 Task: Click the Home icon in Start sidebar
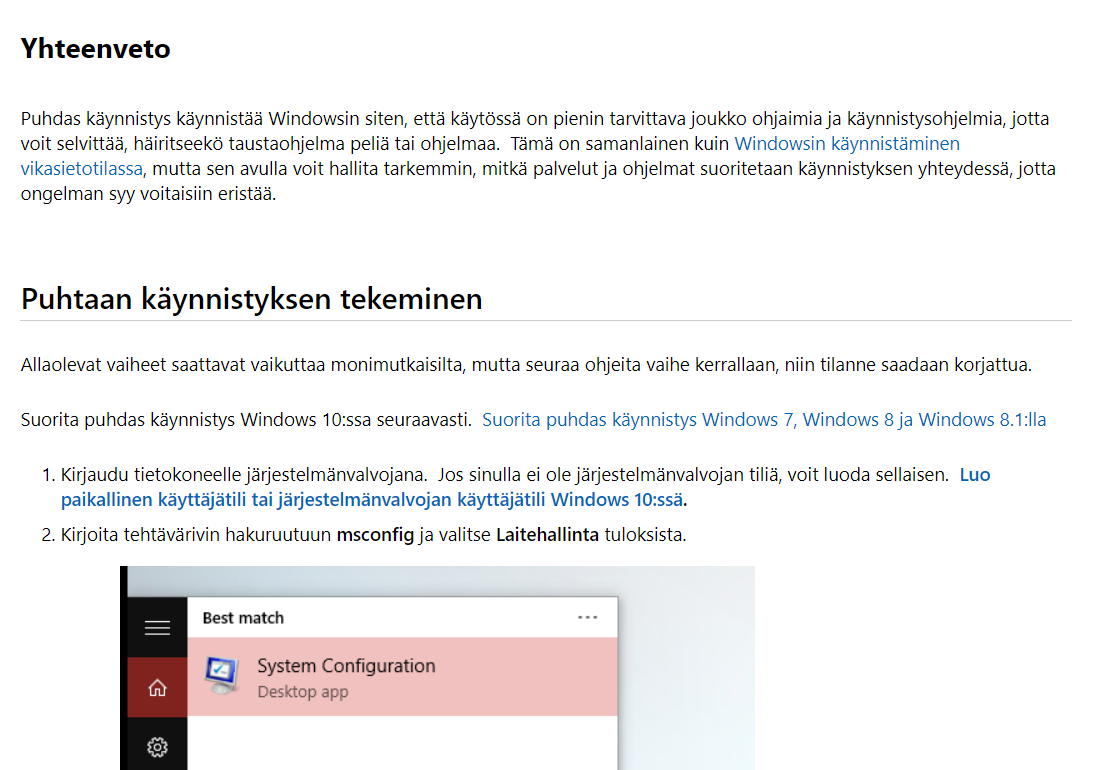(157, 688)
